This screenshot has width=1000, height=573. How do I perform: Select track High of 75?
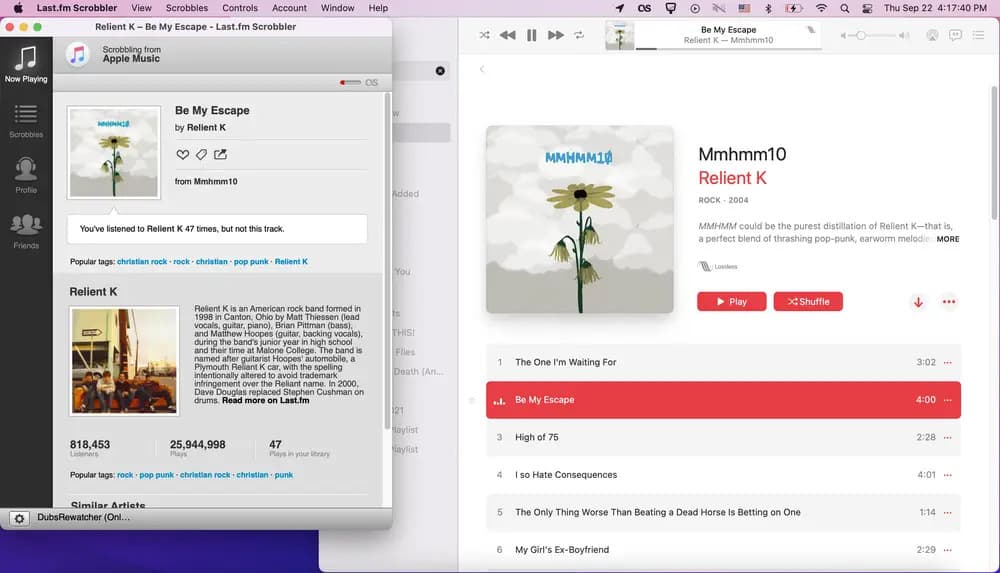723,438
